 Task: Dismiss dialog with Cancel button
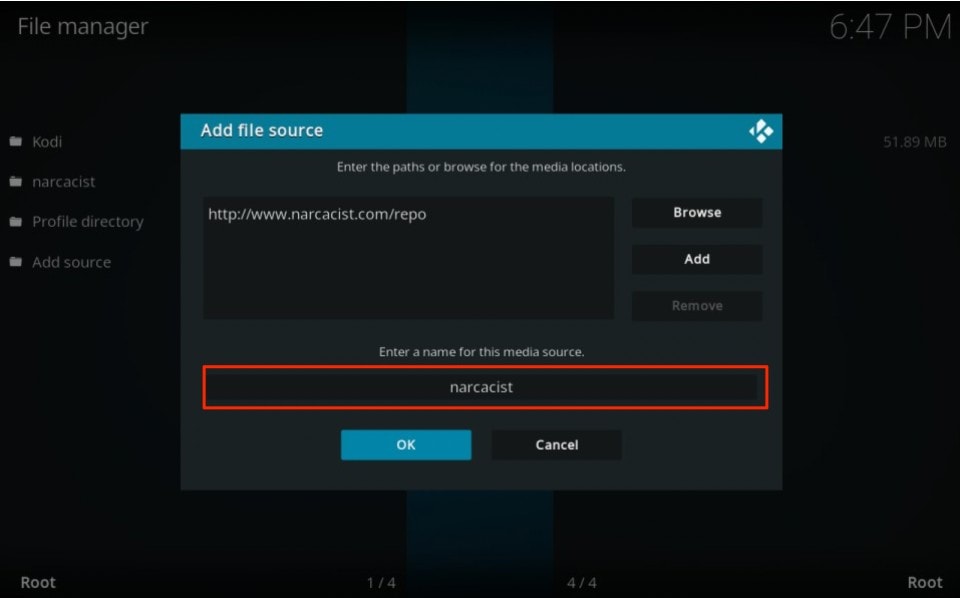[557, 445]
